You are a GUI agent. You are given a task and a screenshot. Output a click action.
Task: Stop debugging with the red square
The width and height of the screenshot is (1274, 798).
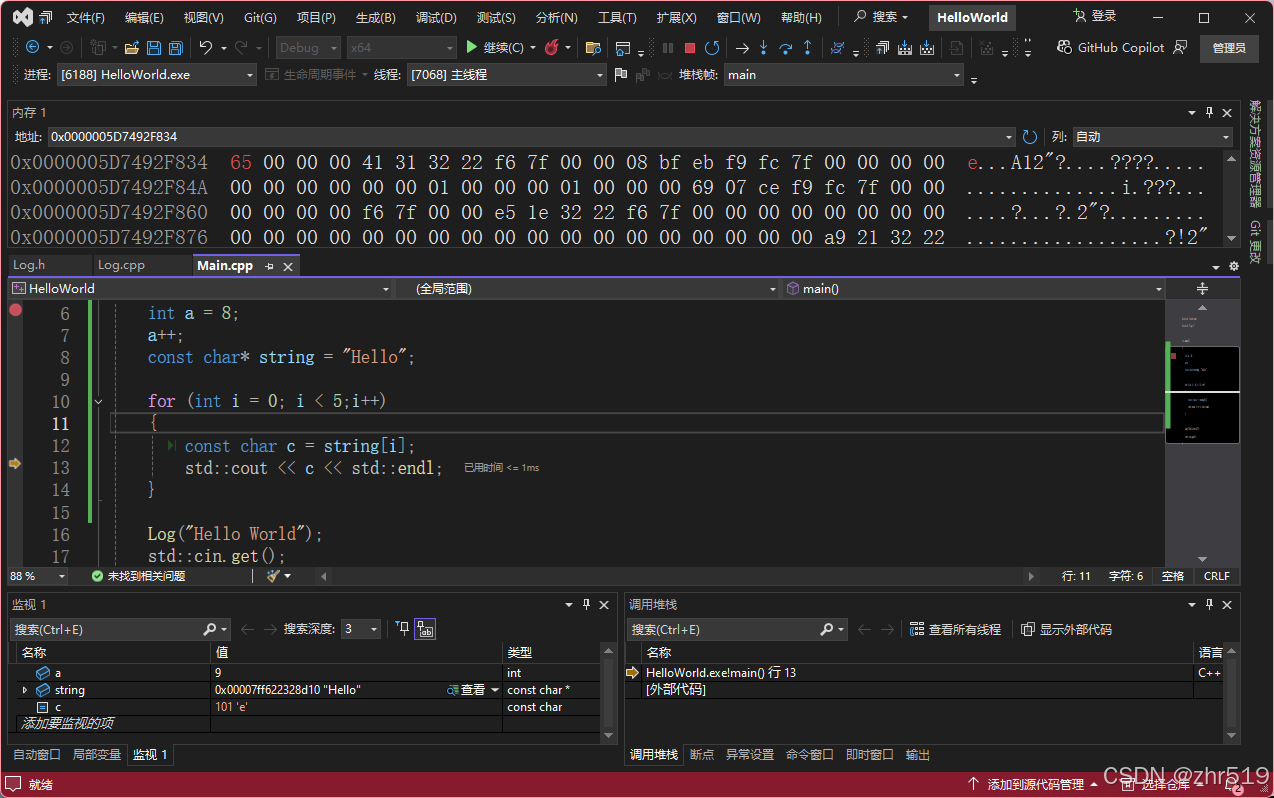point(690,47)
